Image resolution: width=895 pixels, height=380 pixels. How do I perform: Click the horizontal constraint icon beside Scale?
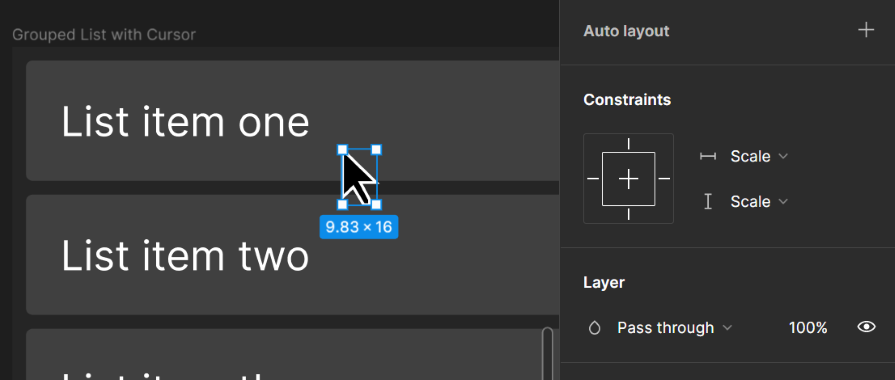pyautogui.click(x=708, y=156)
